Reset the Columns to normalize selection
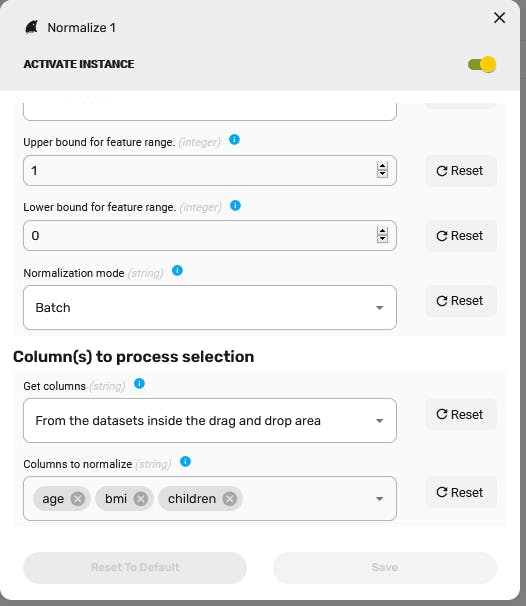The image size is (526, 606). point(461,492)
